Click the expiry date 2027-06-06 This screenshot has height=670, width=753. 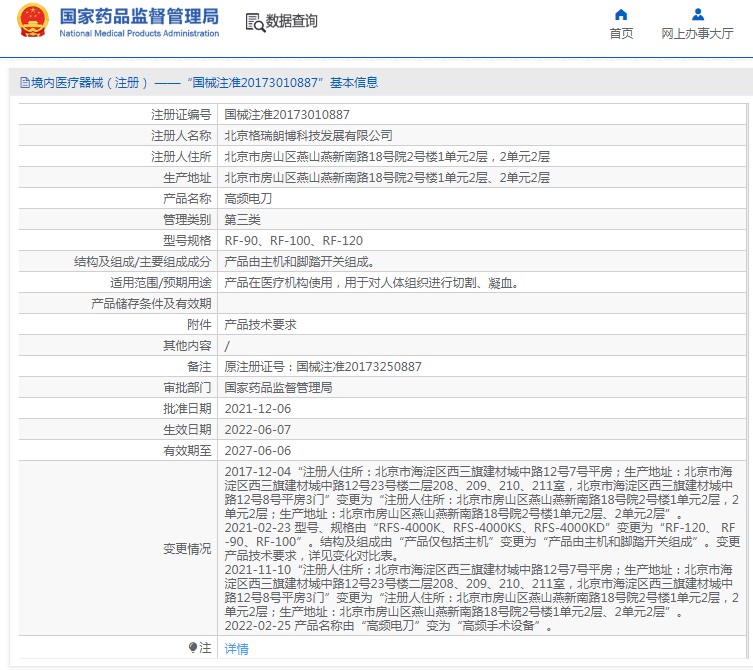pyautogui.click(x=257, y=451)
